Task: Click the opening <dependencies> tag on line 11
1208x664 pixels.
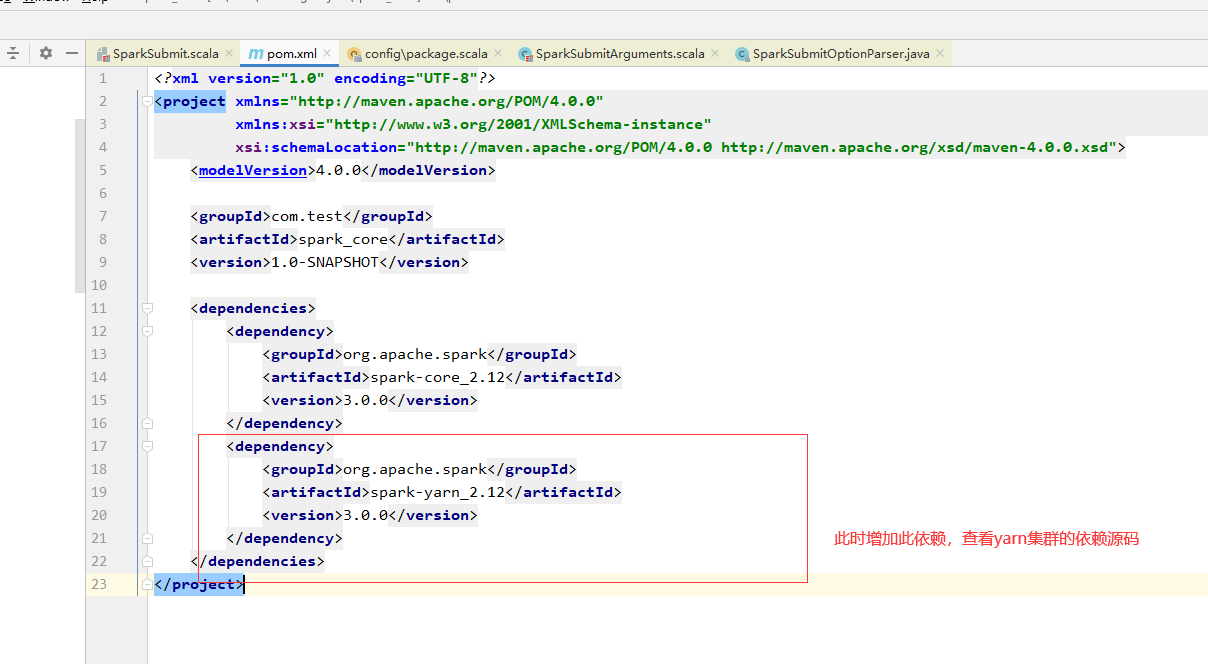Action: coord(253,308)
